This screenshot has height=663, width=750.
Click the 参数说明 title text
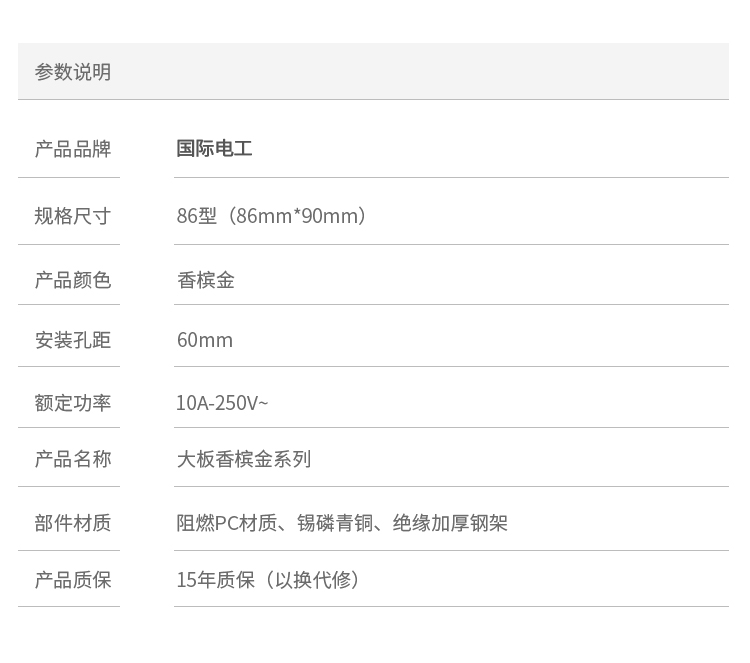pos(72,72)
